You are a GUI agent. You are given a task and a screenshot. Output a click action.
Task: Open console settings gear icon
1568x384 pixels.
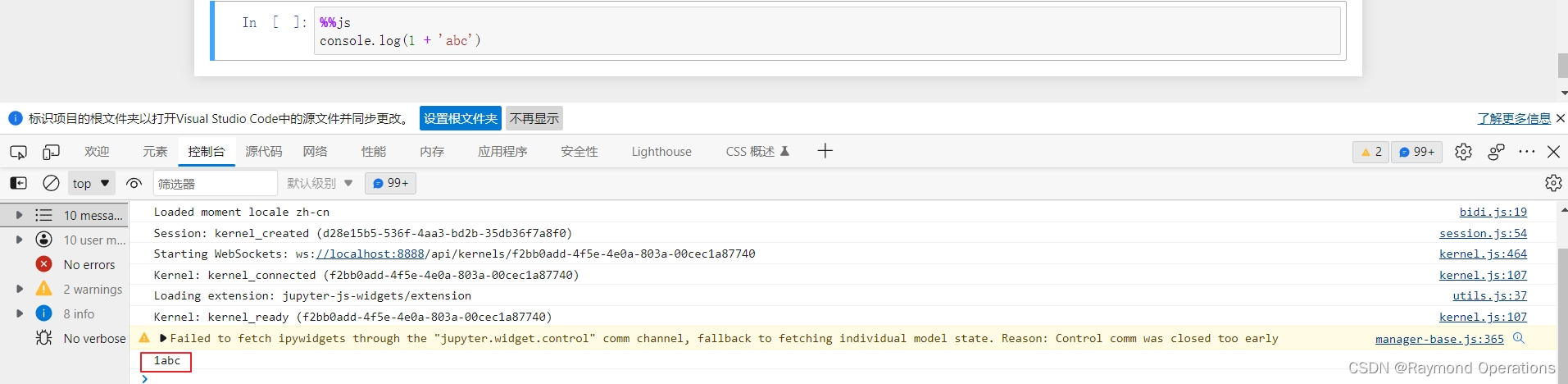(1552, 183)
